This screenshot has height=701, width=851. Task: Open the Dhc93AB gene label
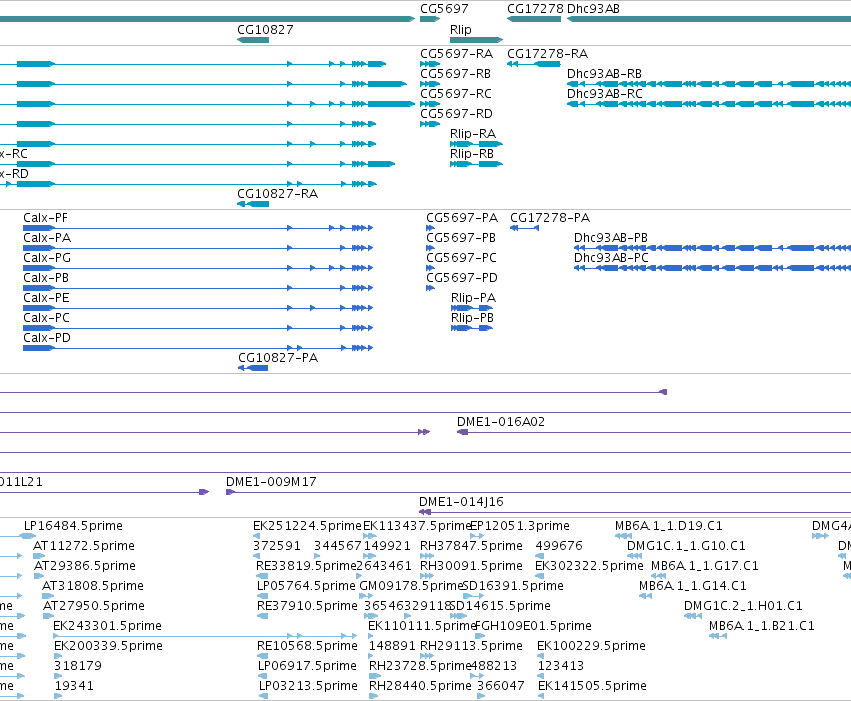pos(593,9)
